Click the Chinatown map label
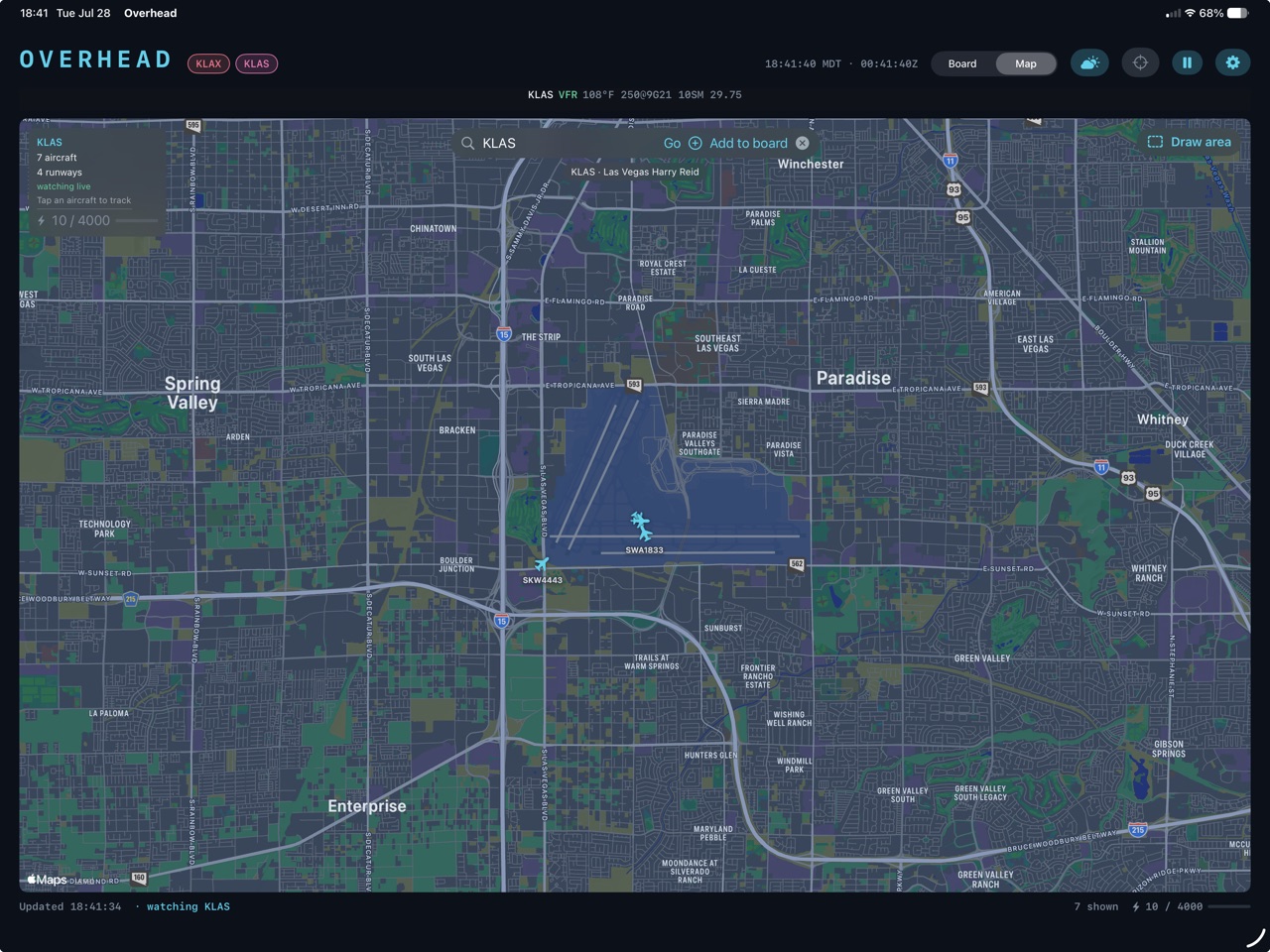 click(434, 229)
